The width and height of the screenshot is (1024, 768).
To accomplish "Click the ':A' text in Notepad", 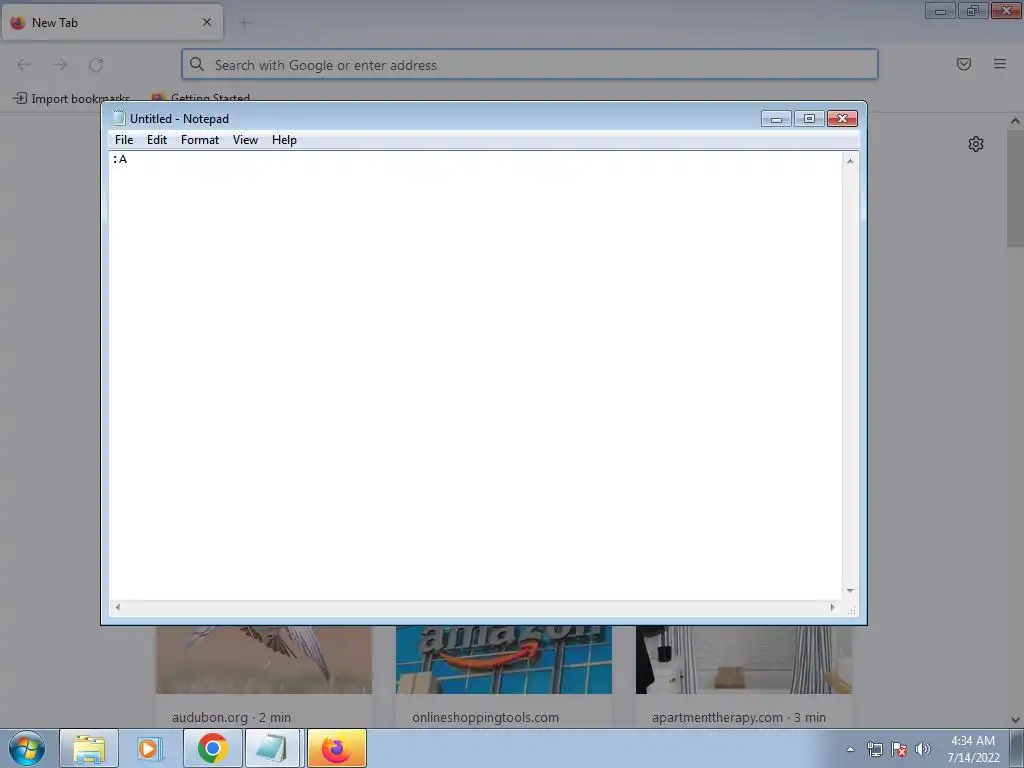I will pos(120,159).
